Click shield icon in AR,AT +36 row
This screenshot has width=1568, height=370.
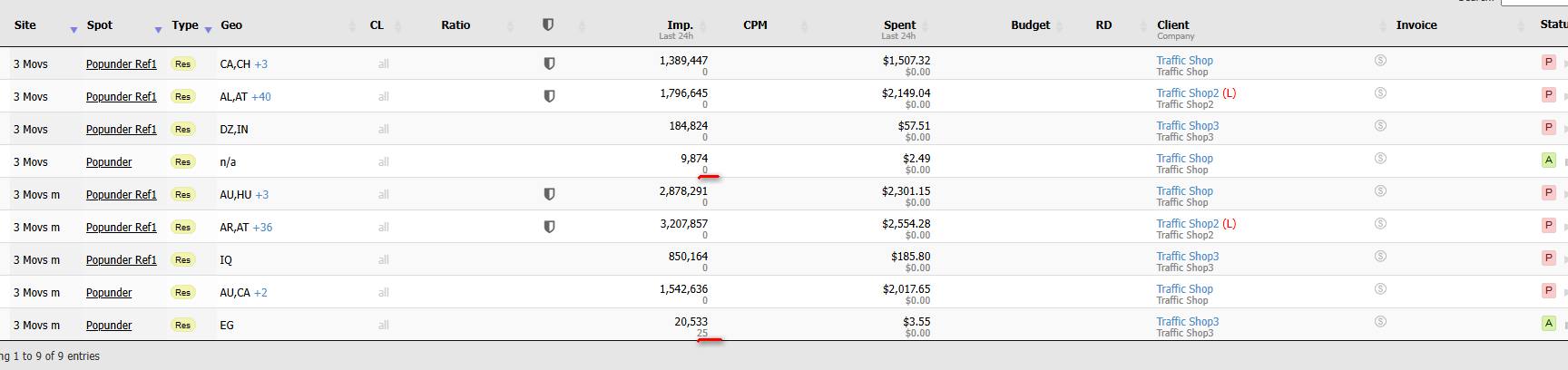[549, 227]
